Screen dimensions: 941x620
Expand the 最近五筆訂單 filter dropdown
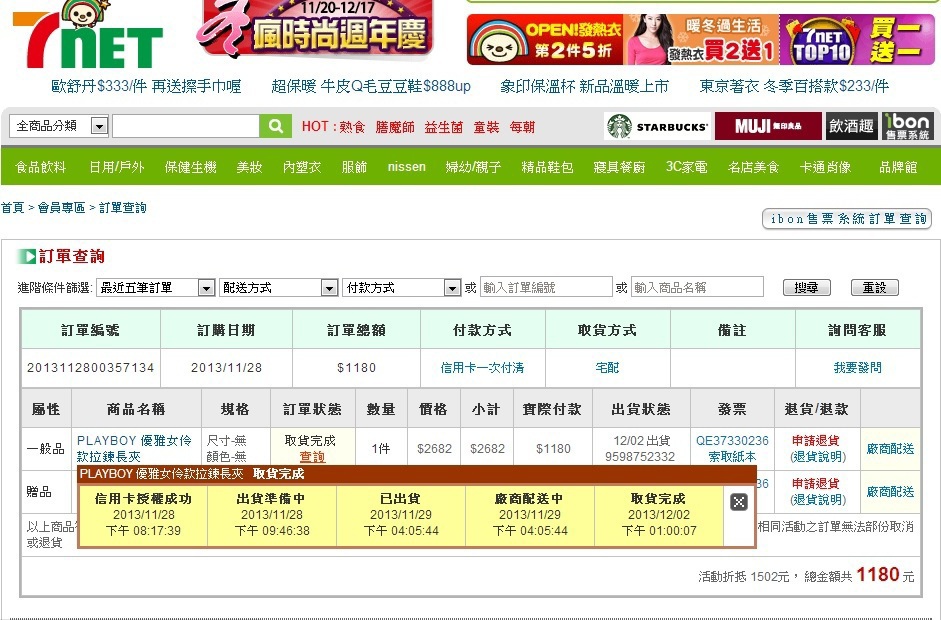click(155, 288)
